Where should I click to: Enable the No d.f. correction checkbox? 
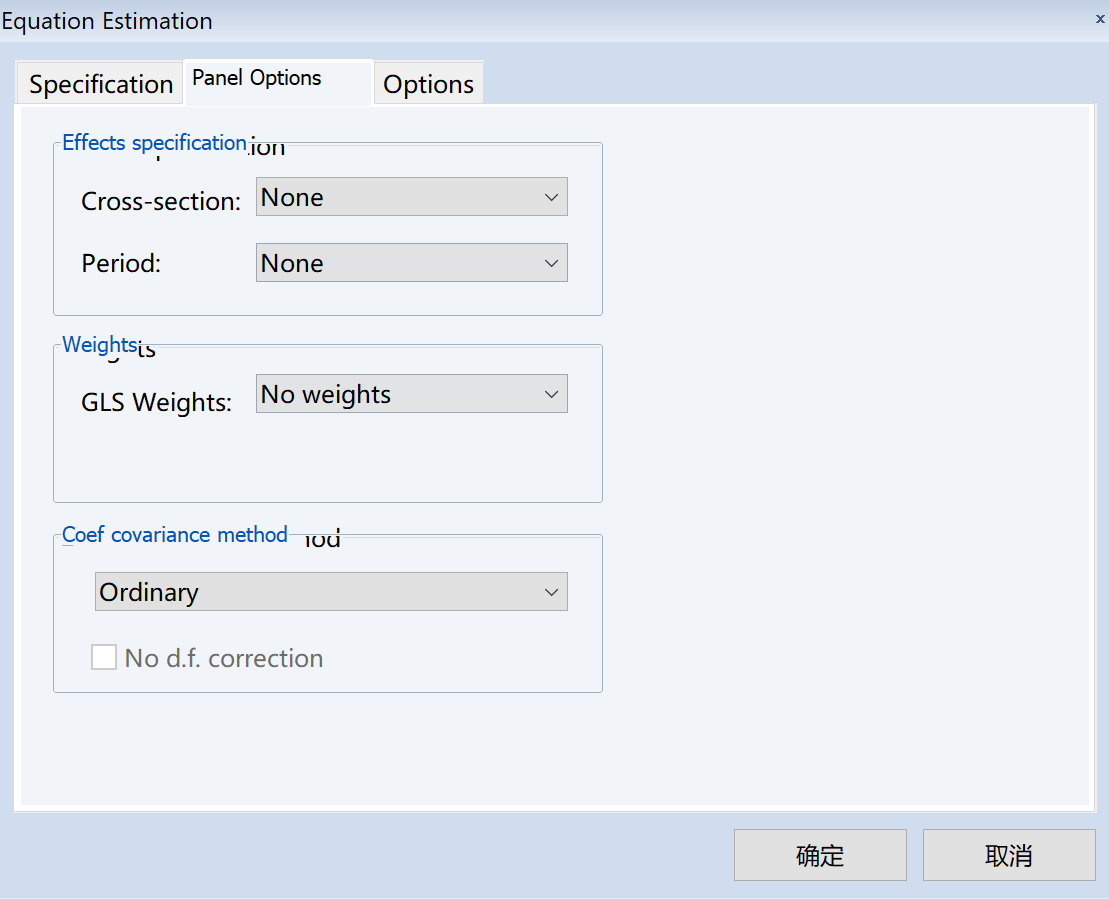coord(104,658)
